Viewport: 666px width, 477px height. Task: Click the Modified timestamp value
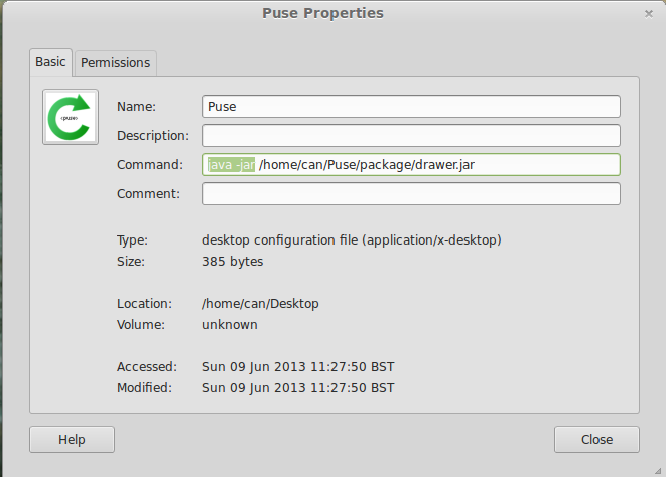[x=298, y=388]
